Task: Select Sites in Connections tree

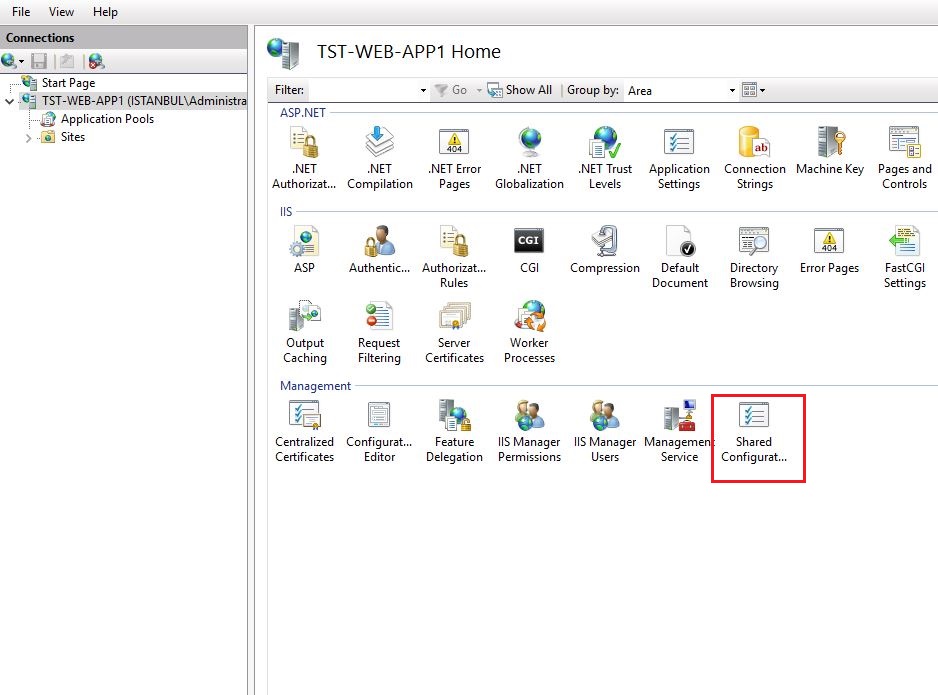Action: [72, 136]
